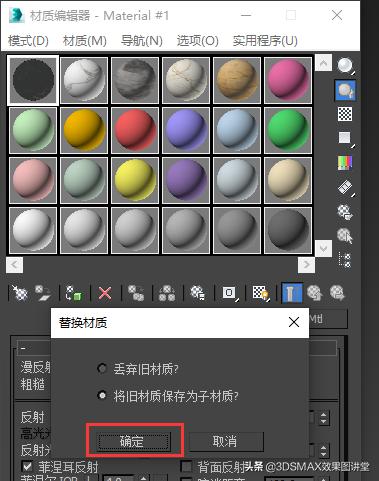Click the sample slots scroll-down arrow

(x=323, y=248)
